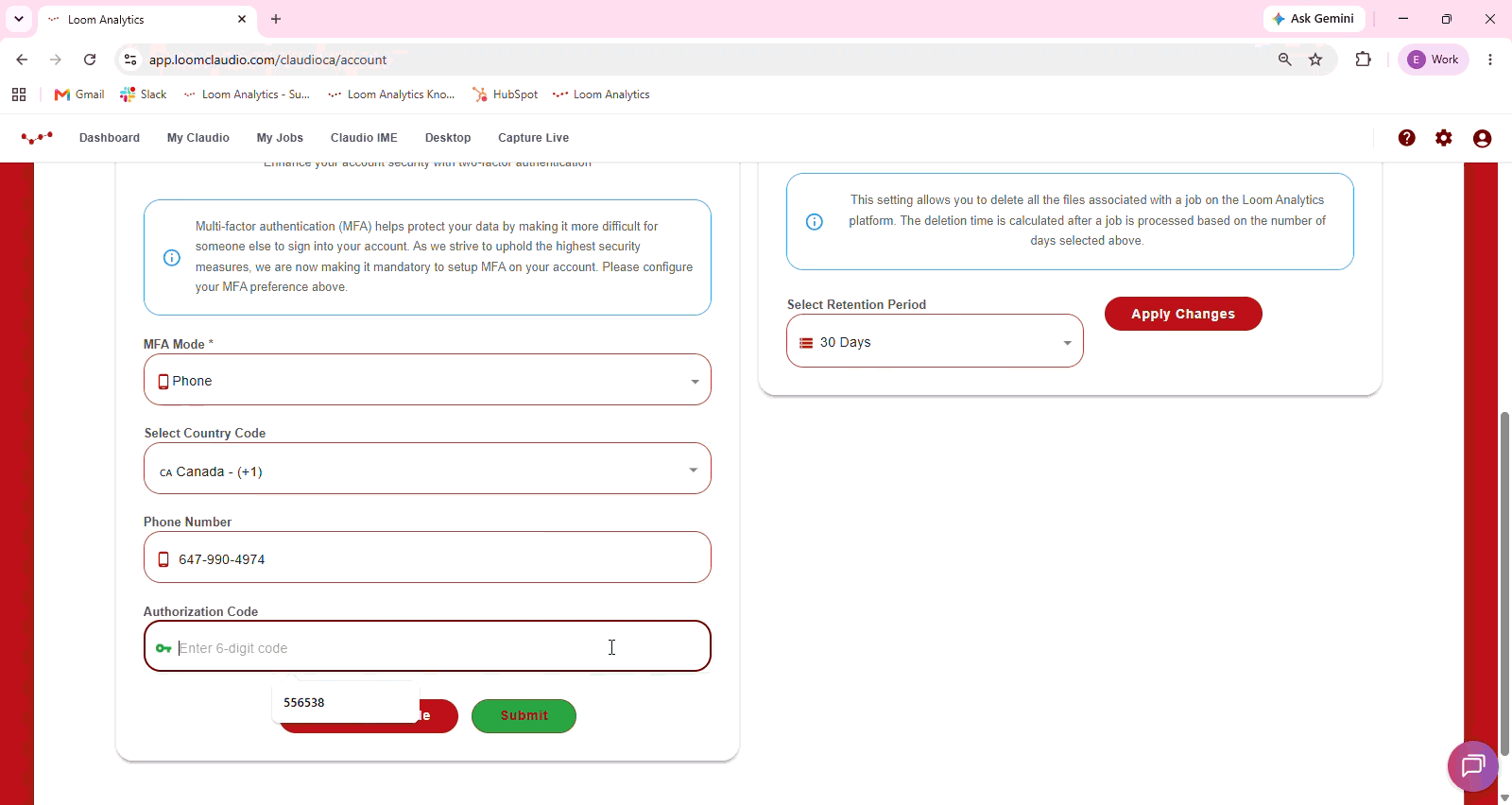Open the browser extensions puzzle icon
1512x805 pixels.
point(1363,60)
